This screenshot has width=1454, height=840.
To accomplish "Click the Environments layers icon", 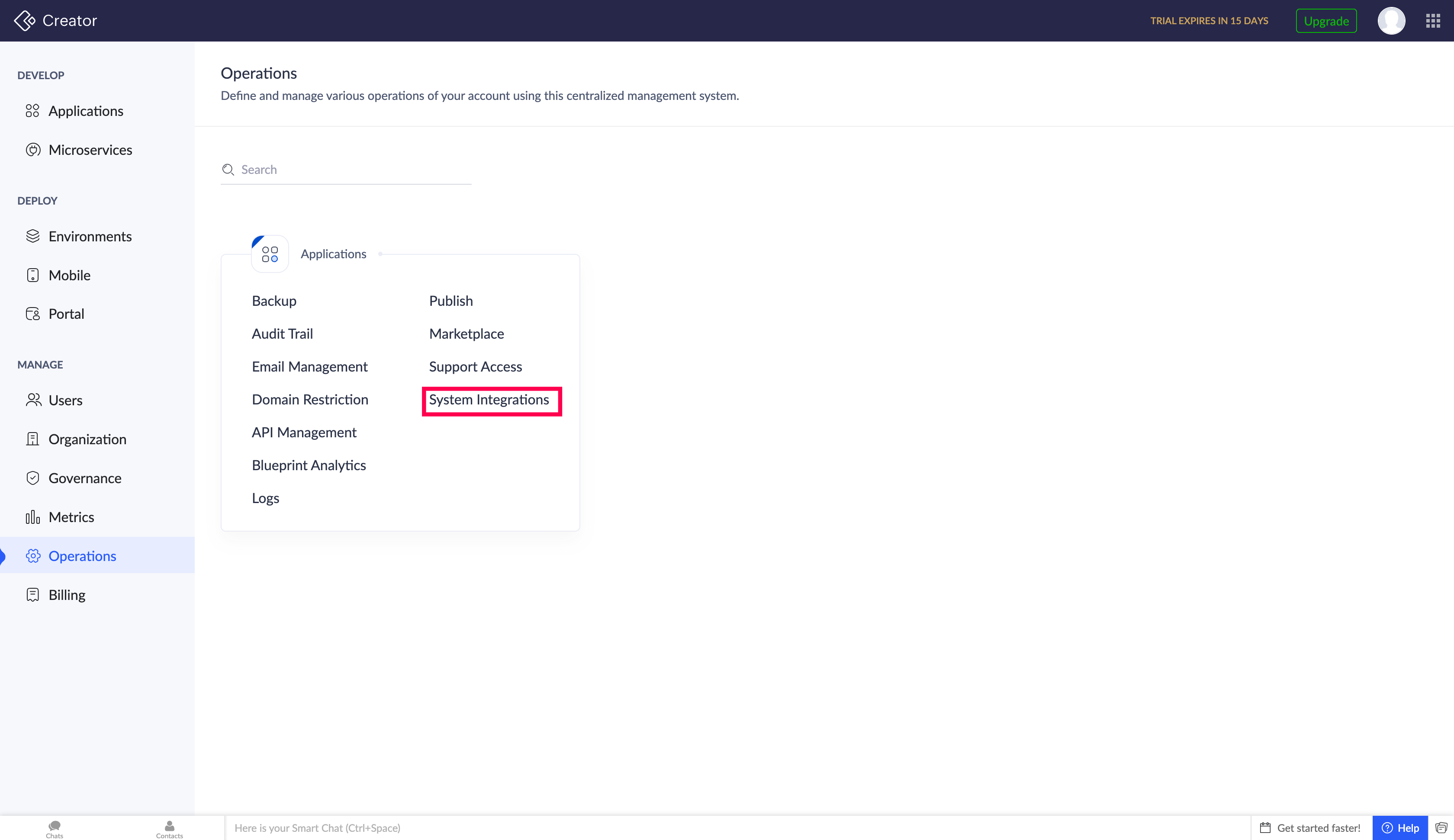I will [x=33, y=236].
